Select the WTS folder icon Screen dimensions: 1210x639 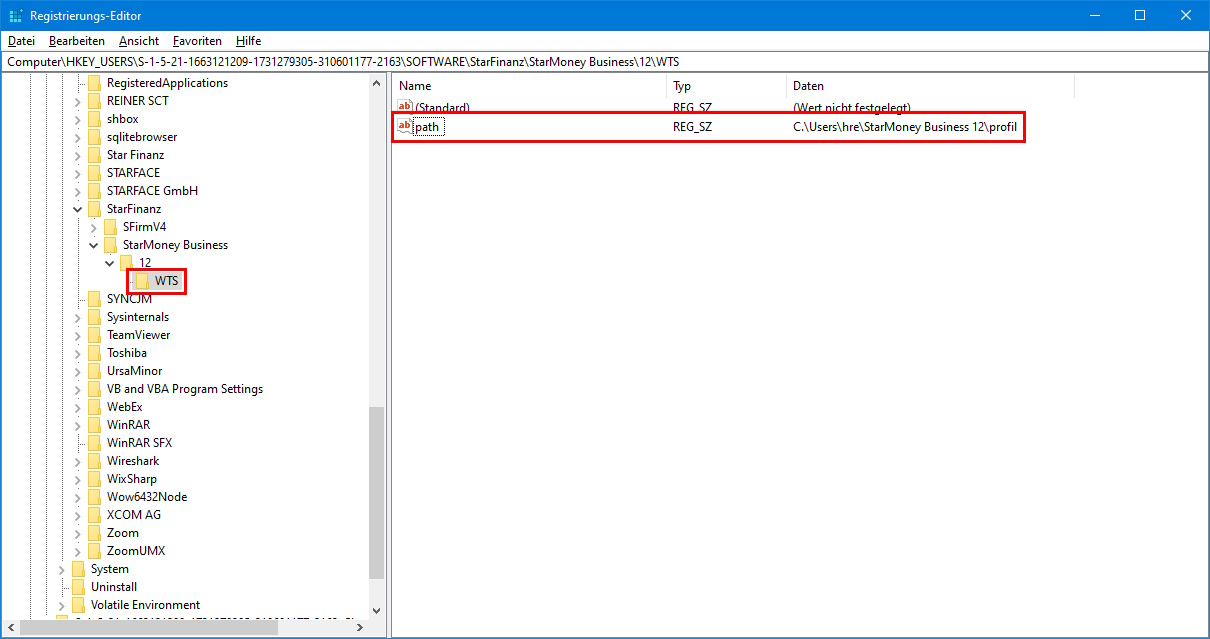tap(143, 281)
